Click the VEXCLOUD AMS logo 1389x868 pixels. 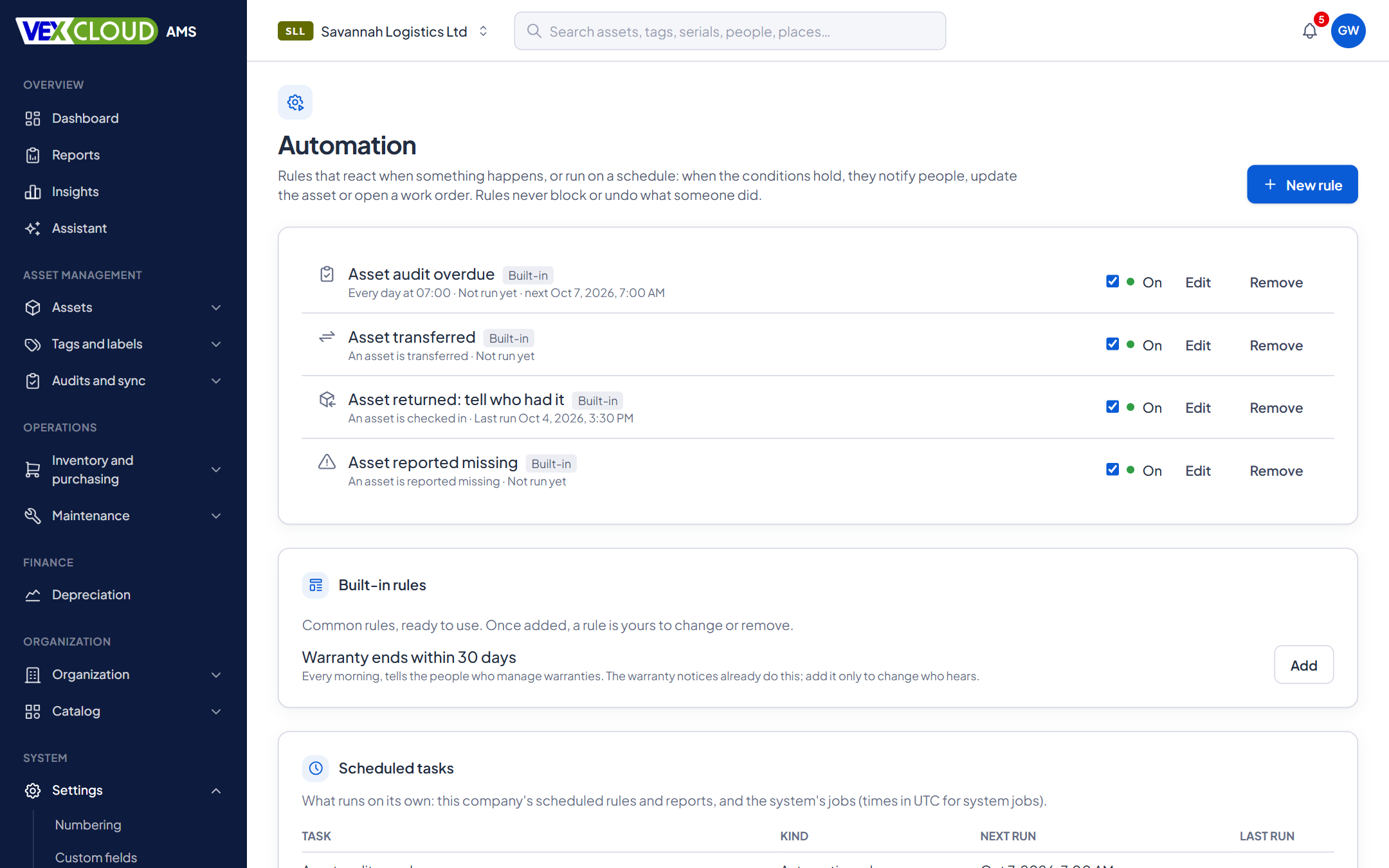pyautogui.click(x=107, y=31)
